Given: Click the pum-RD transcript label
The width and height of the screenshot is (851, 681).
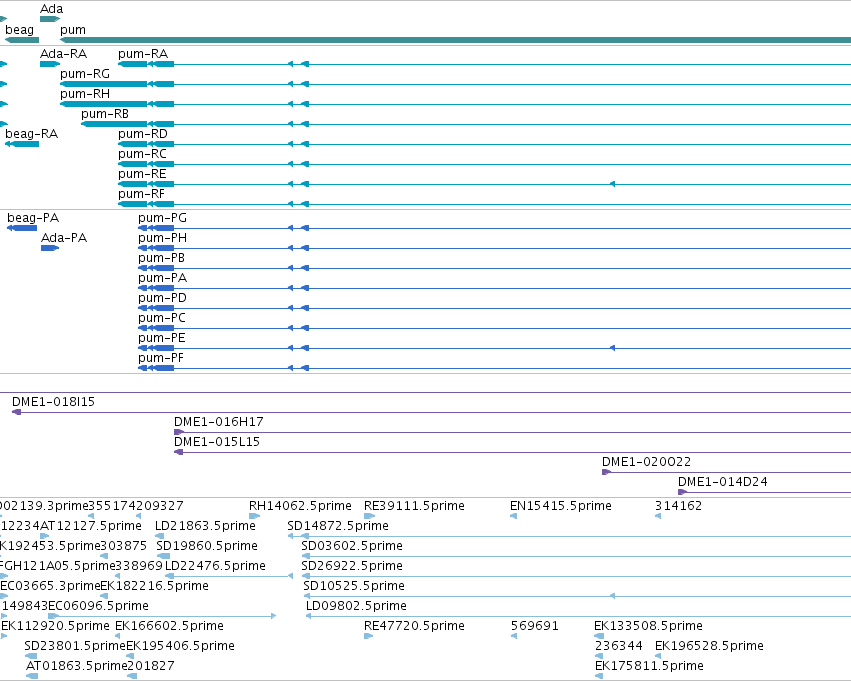Looking at the screenshot, I should coord(143,134).
